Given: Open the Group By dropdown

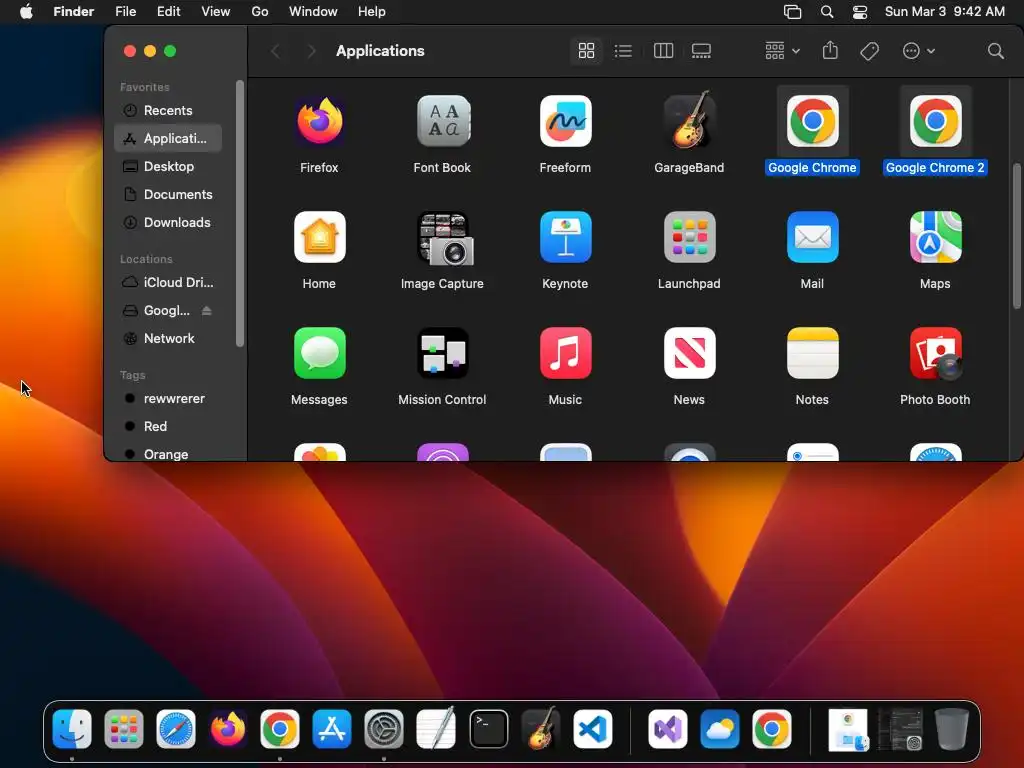Looking at the screenshot, I should coord(782,51).
